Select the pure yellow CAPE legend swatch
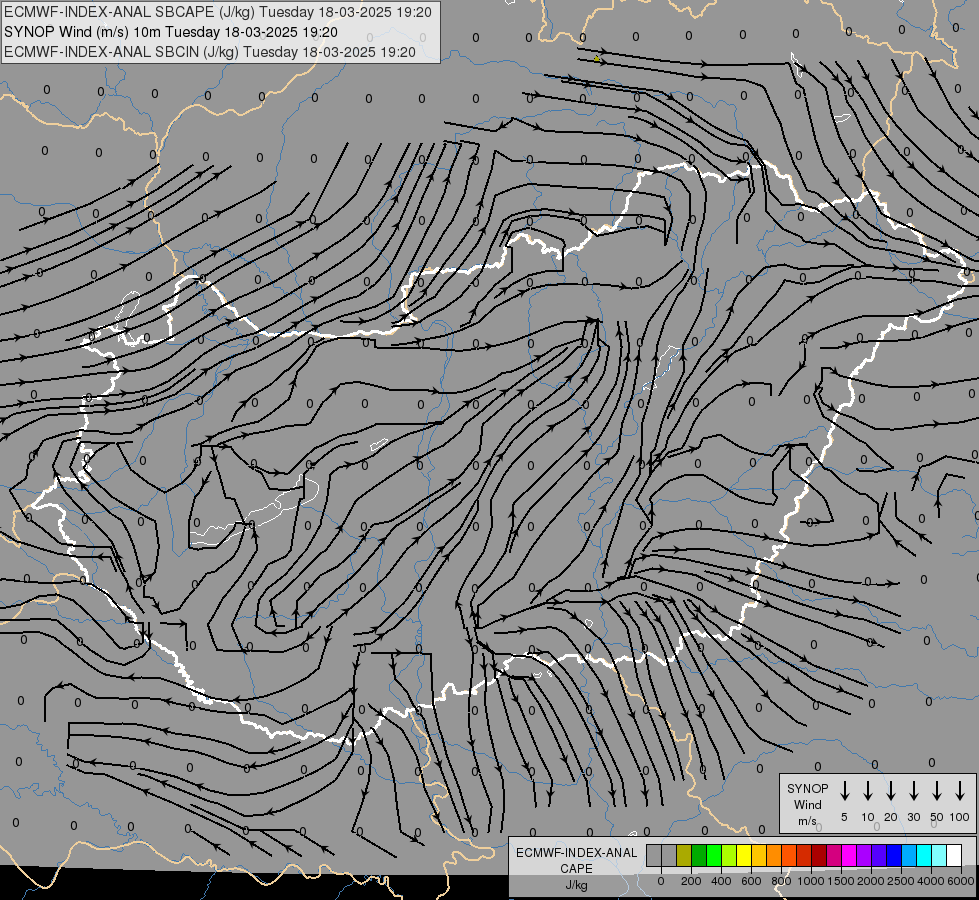 744,855
